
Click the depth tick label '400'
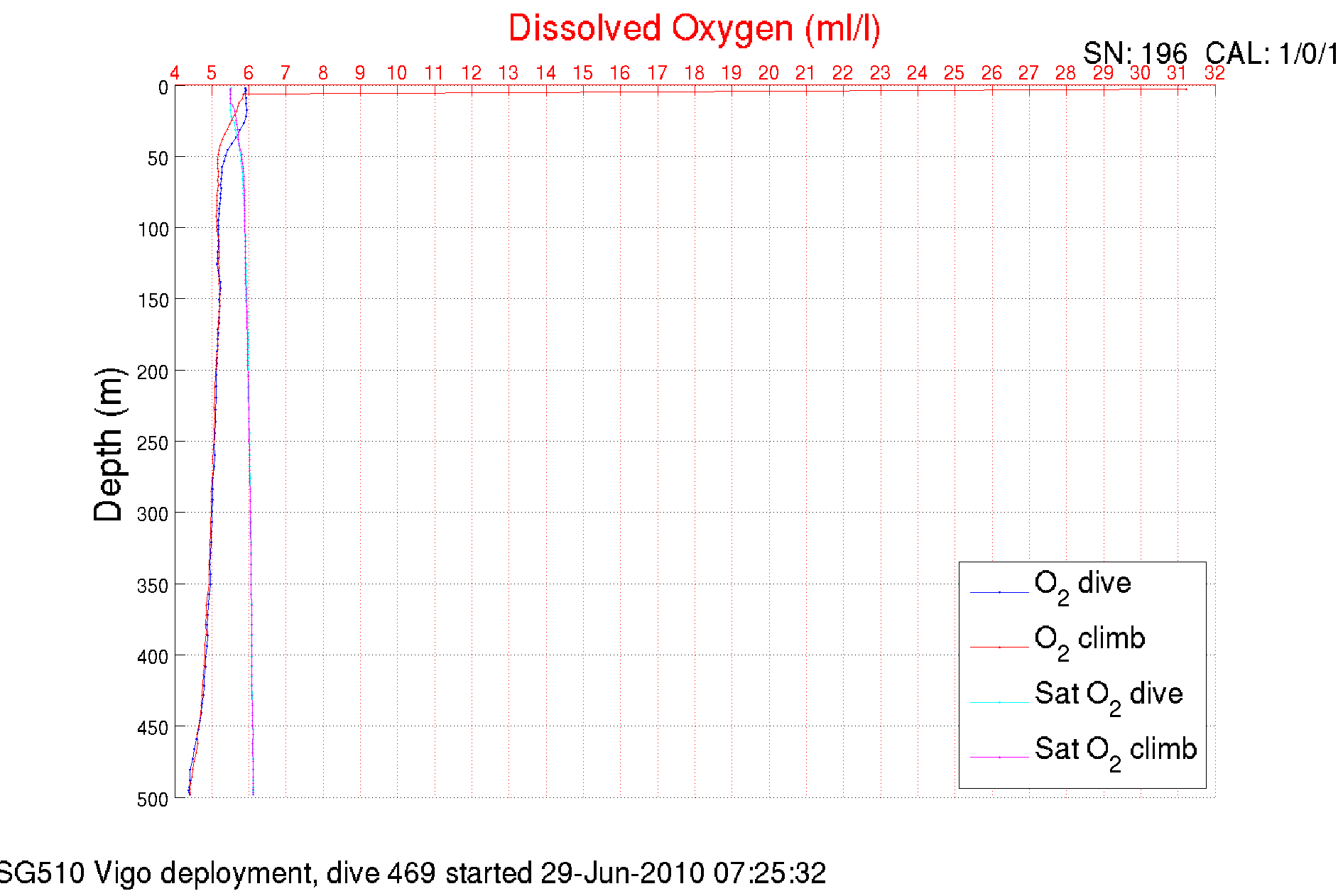tap(153, 657)
